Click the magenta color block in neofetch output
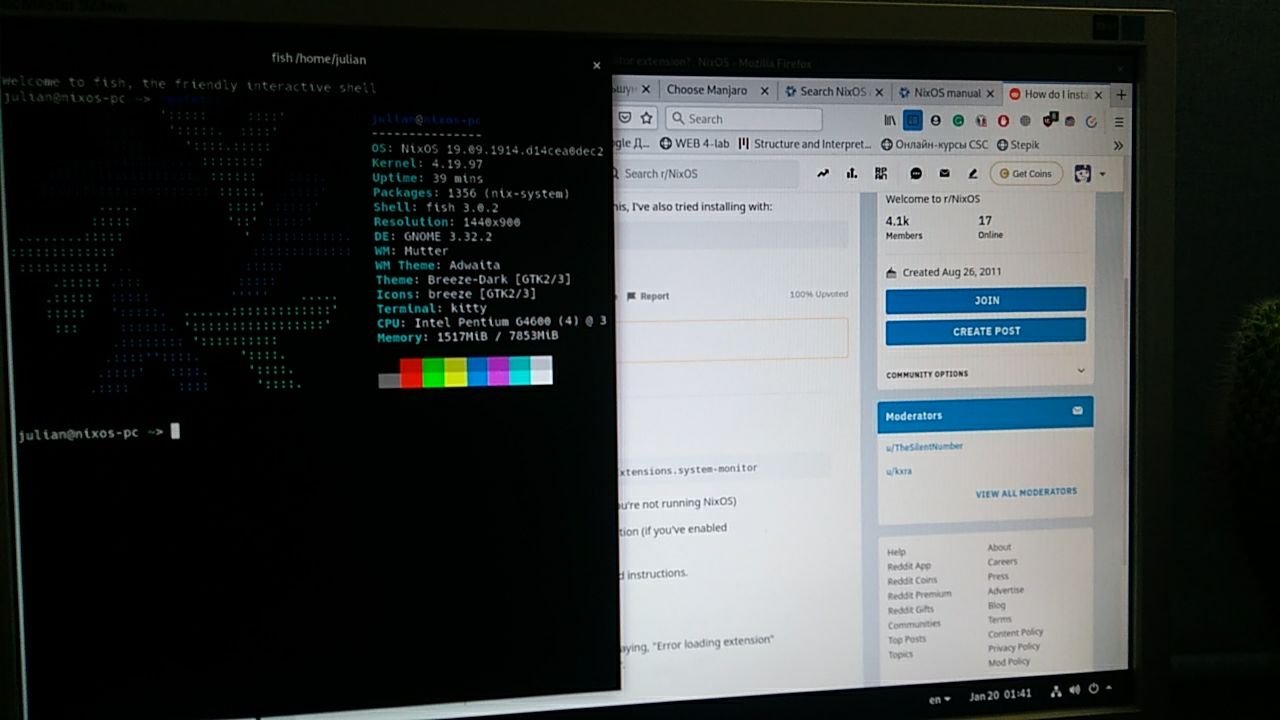 pos(498,371)
